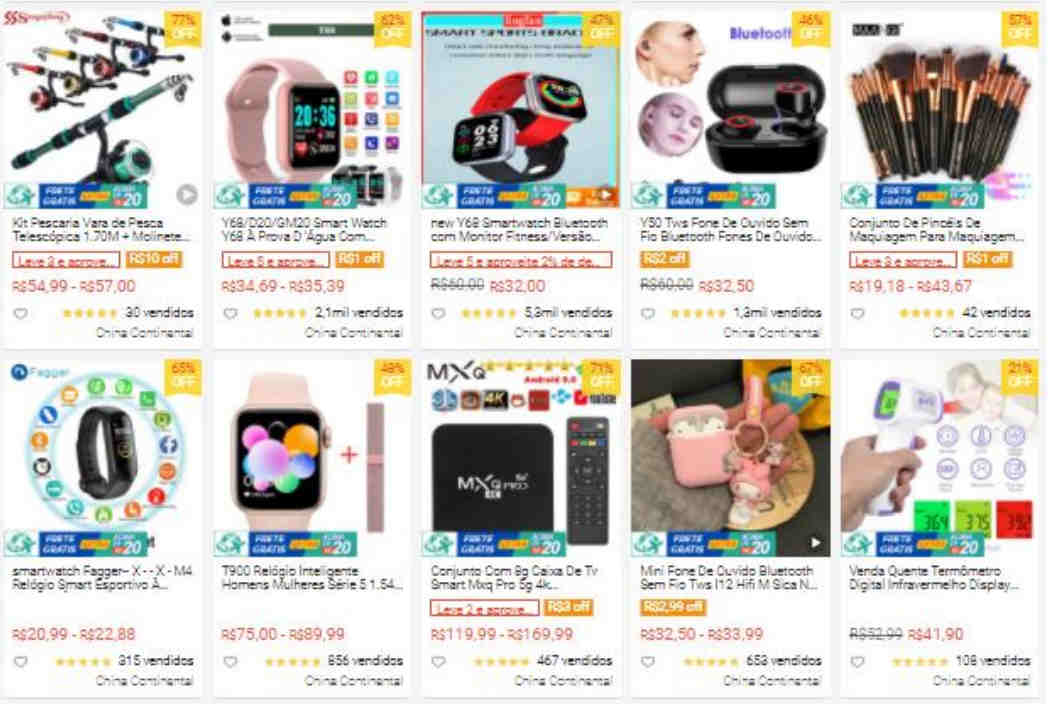Click R$2 off coupon on Y50 earbuds
1053x709 pixels.
click(663, 260)
